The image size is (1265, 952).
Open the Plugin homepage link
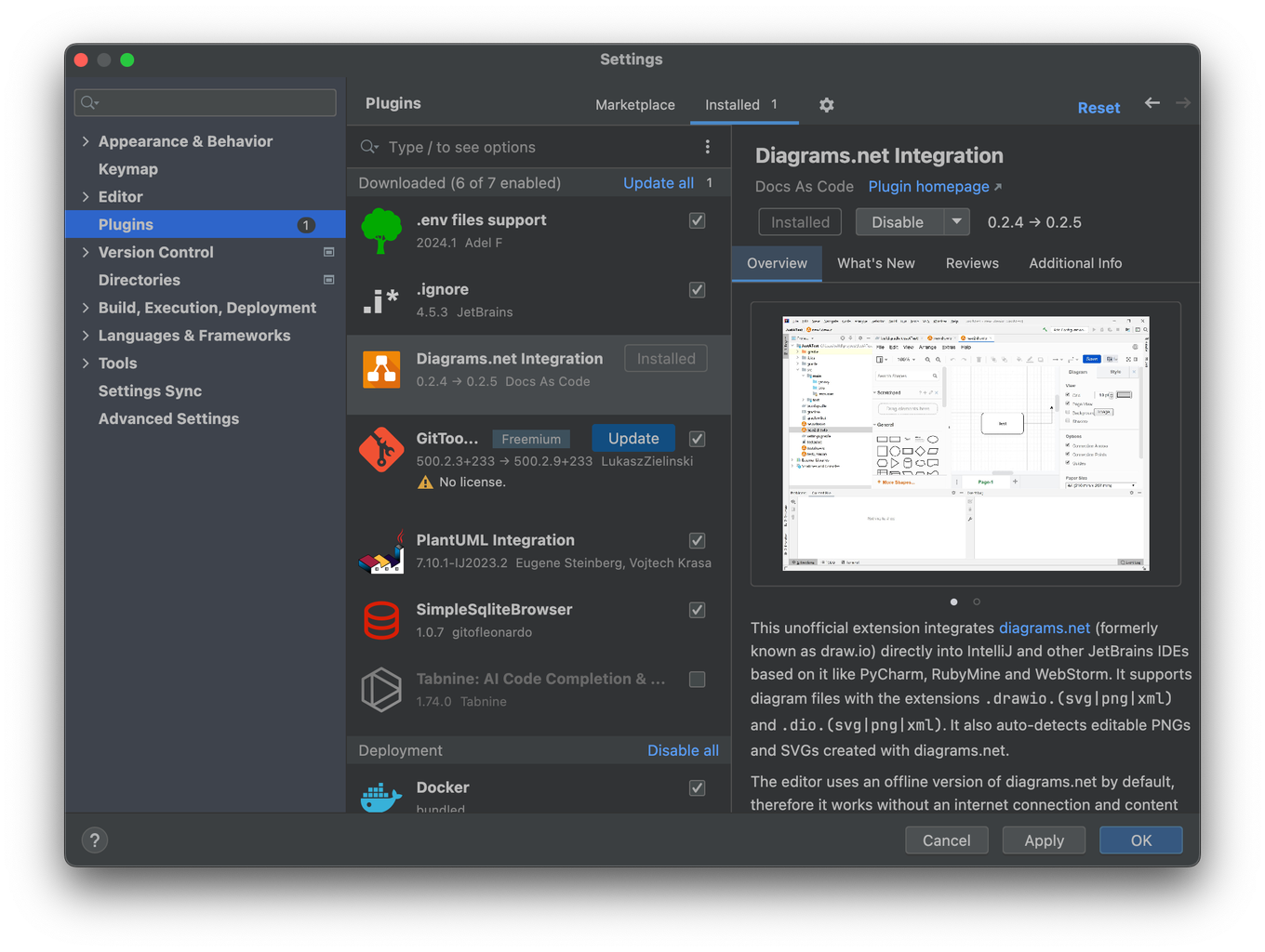928,186
